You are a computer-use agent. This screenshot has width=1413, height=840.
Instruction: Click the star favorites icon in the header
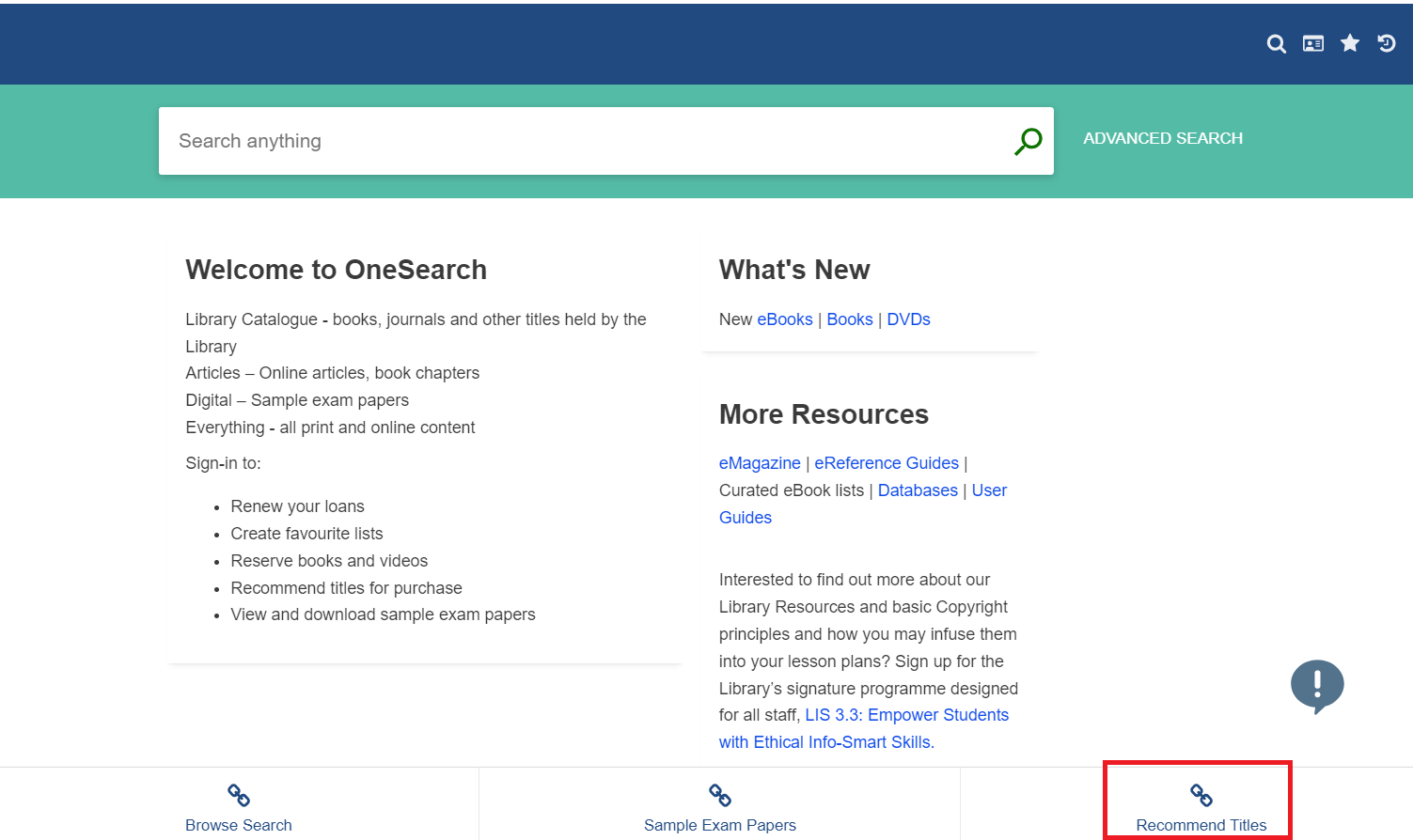(x=1350, y=43)
